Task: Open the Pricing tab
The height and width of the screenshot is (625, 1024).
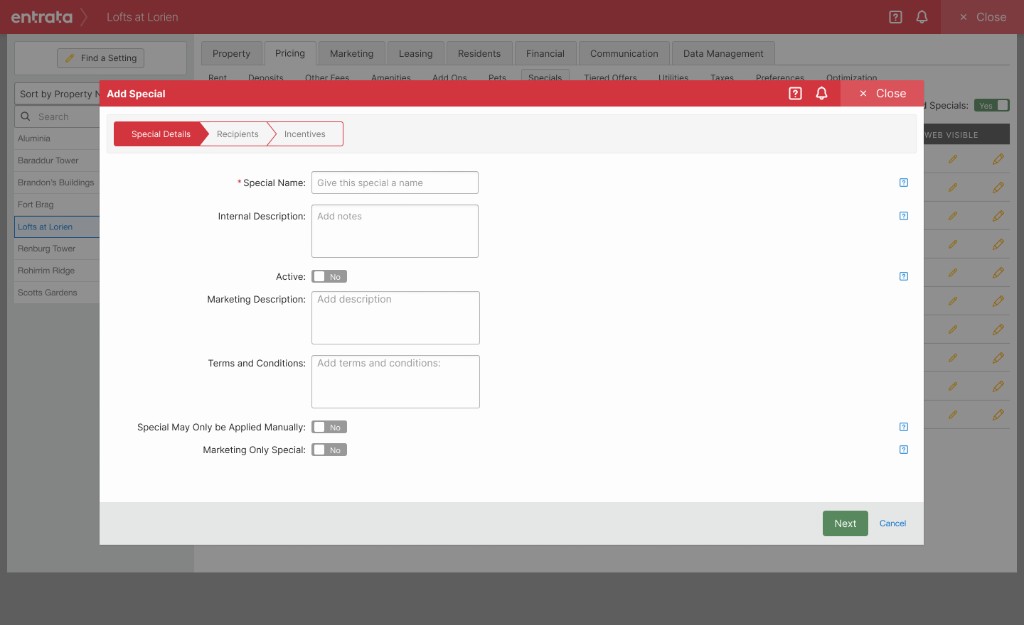Action: point(290,54)
